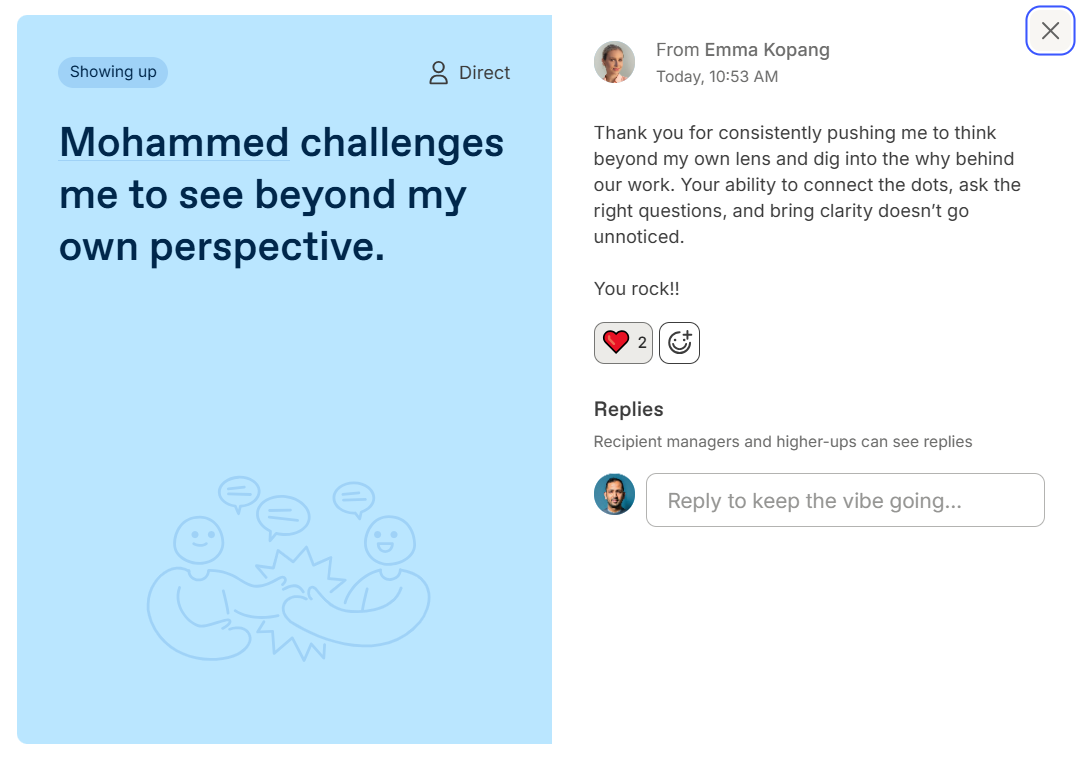Click the word perspective in card headline
The image size is (1084, 761).
[x=267, y=247]
